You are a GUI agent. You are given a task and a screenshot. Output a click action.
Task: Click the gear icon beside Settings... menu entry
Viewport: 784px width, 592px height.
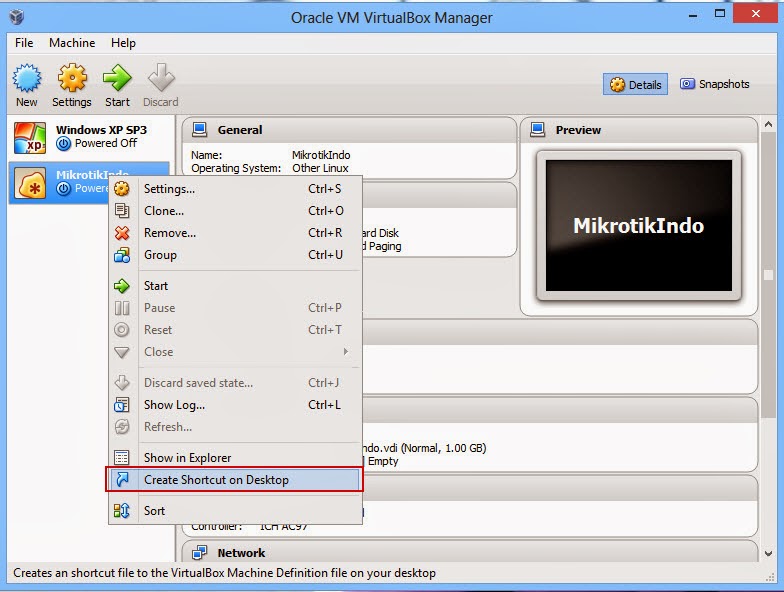tap(122, 189)
